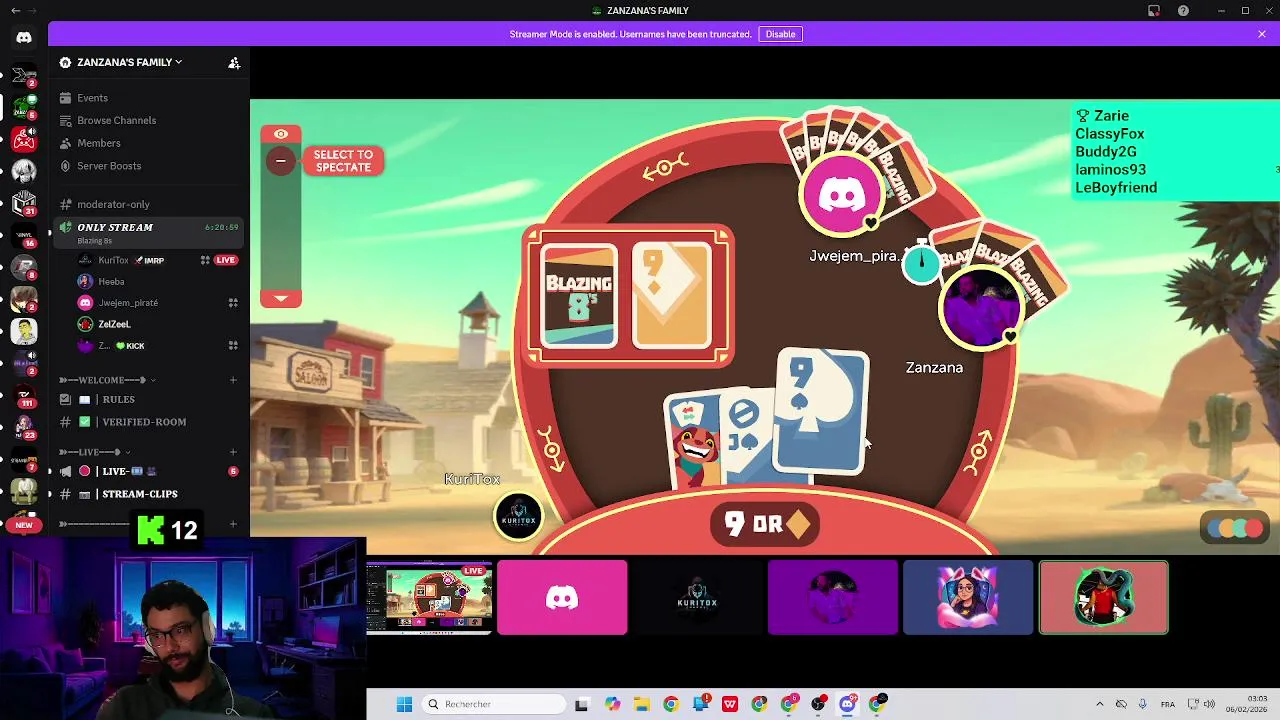Click the Zarie leaderboard entry with trophy
The height and width of the screenshot is (720, 1280).
[x=1102, y=116]
